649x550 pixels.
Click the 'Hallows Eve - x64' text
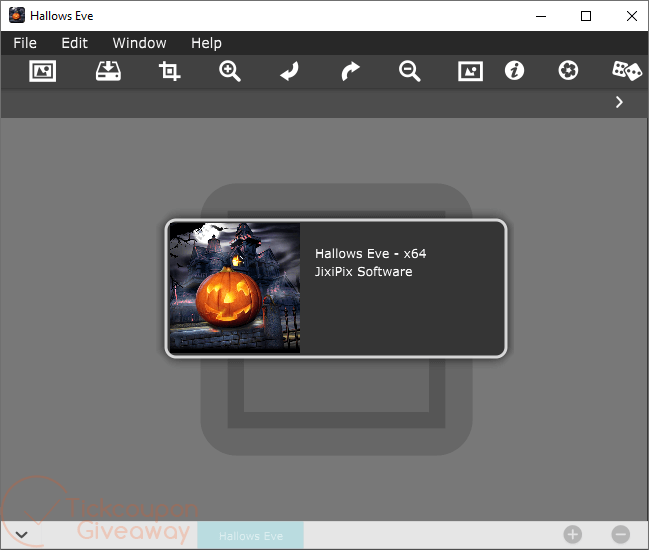point(370,253)
